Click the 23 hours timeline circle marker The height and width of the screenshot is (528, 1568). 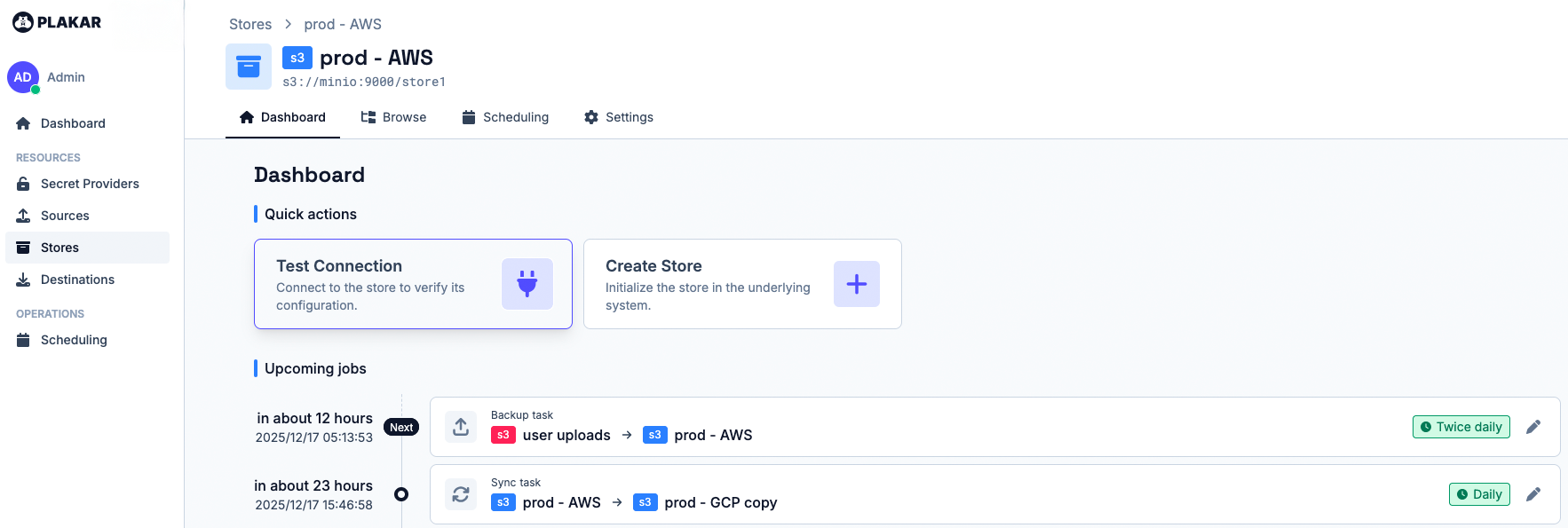point(401,494)
